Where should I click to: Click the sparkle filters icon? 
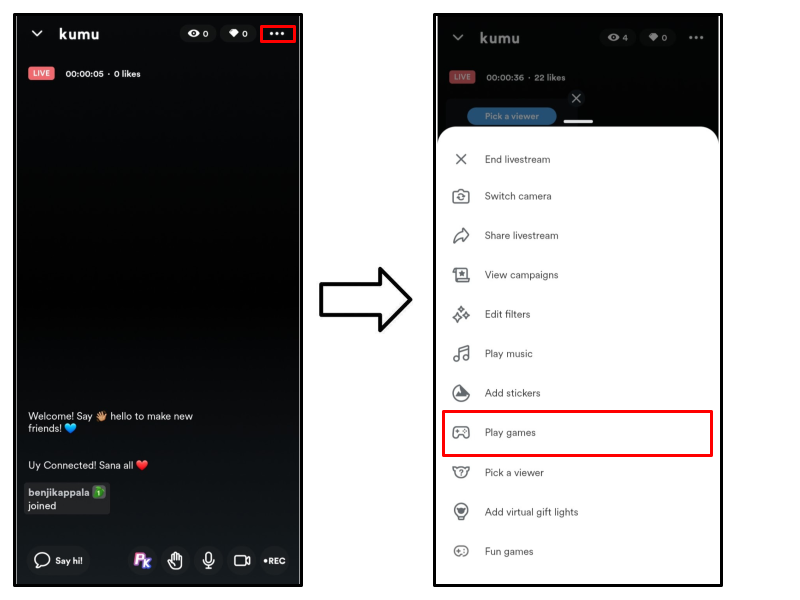(461, 314)
